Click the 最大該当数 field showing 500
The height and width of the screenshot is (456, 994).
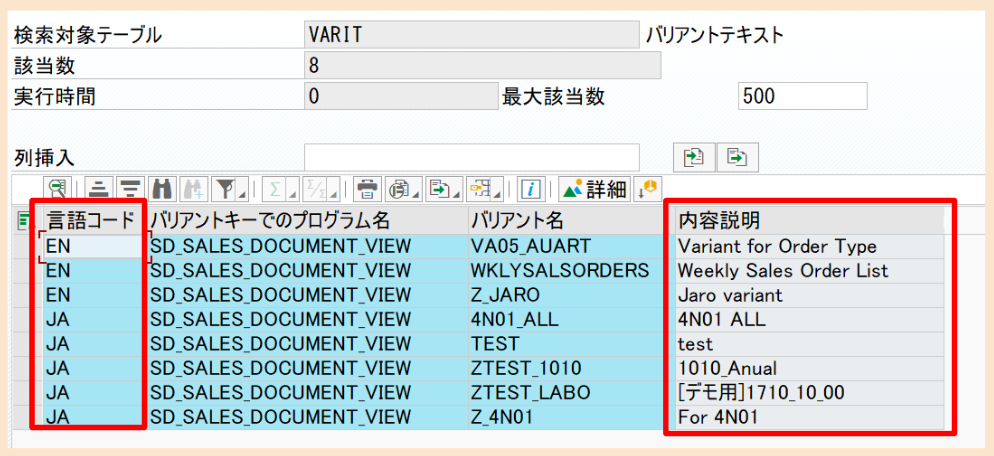pos(802,97)
